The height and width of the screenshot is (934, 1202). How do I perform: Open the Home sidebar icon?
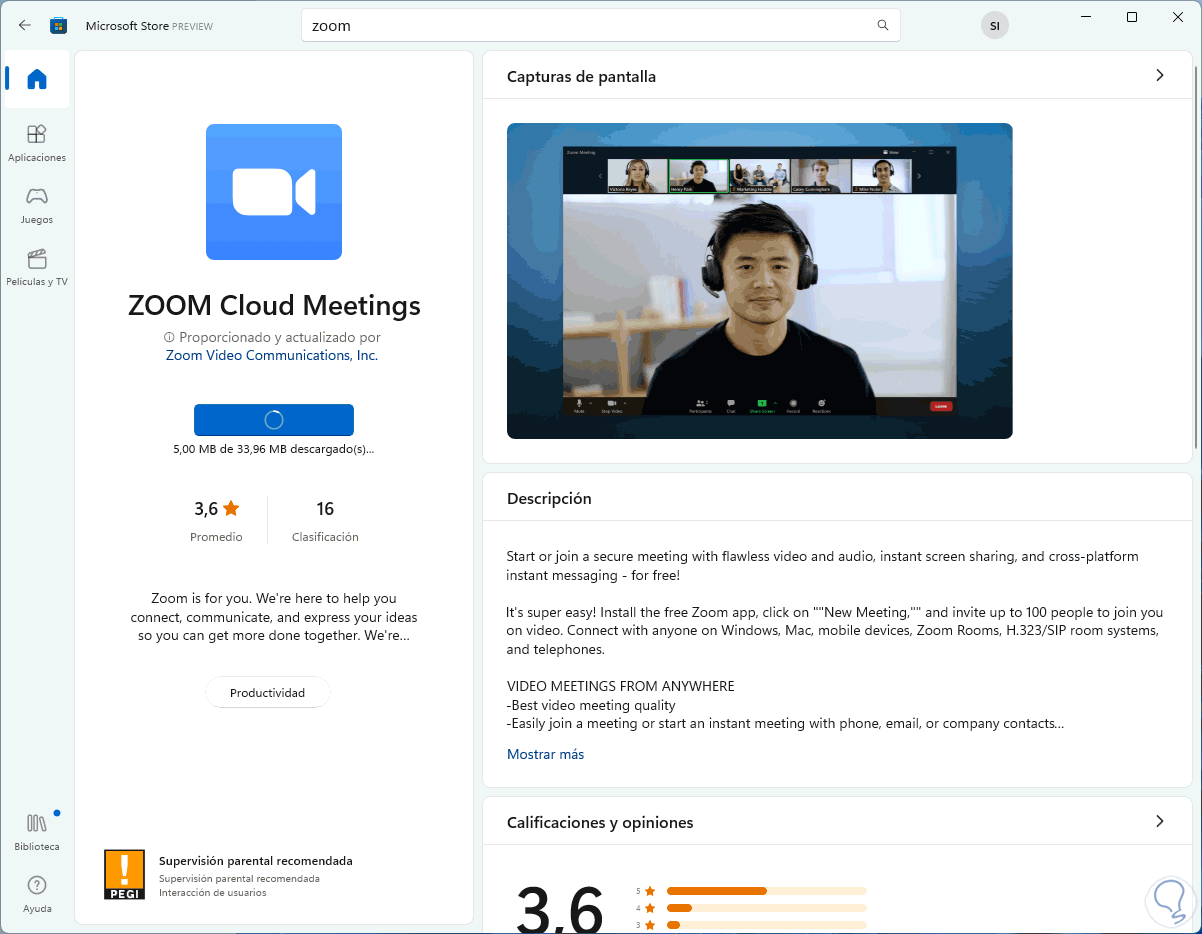37,79
